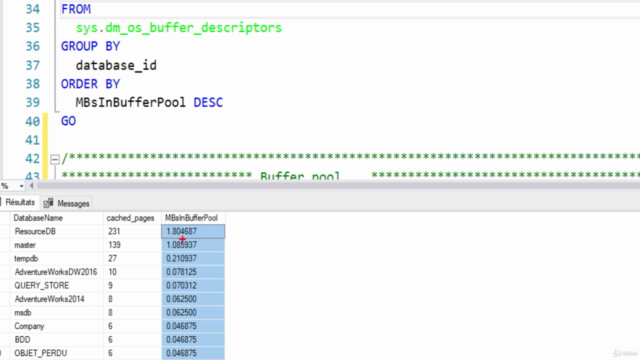Click line number 41 in the gutter

coord(33,140)
